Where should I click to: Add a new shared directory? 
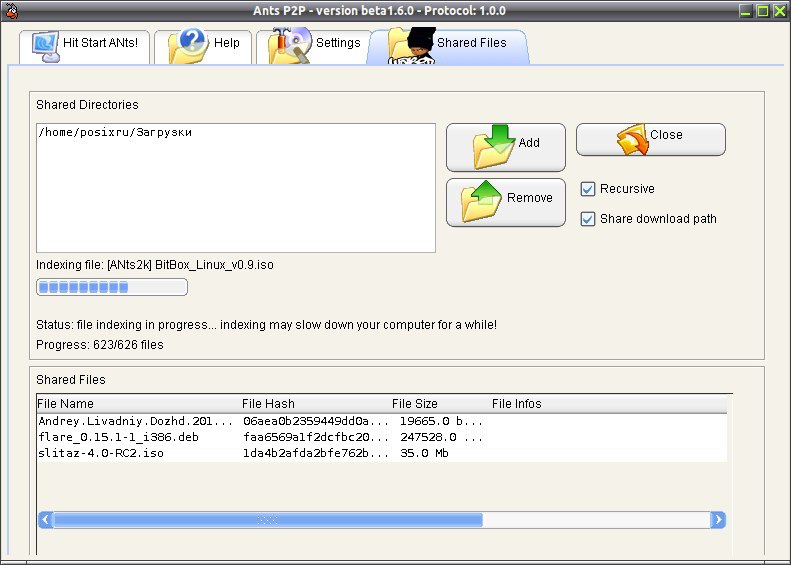pos(505,147)
